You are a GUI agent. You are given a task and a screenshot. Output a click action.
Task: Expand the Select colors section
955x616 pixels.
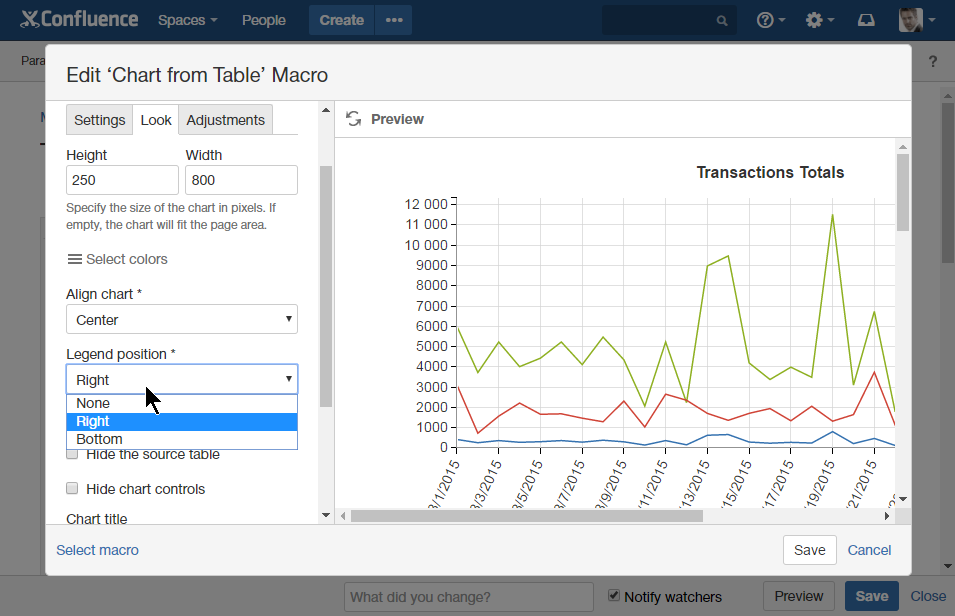click(117, 259)
